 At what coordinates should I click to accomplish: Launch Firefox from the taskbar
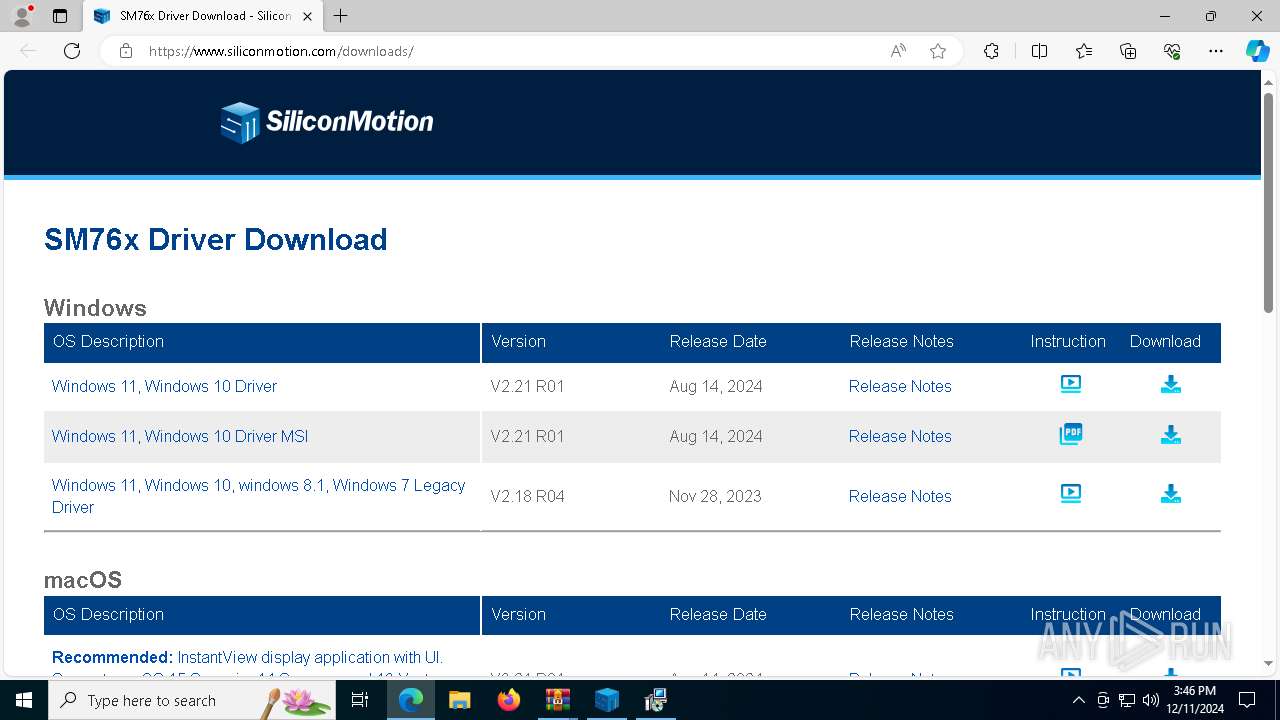pos(508,700)
